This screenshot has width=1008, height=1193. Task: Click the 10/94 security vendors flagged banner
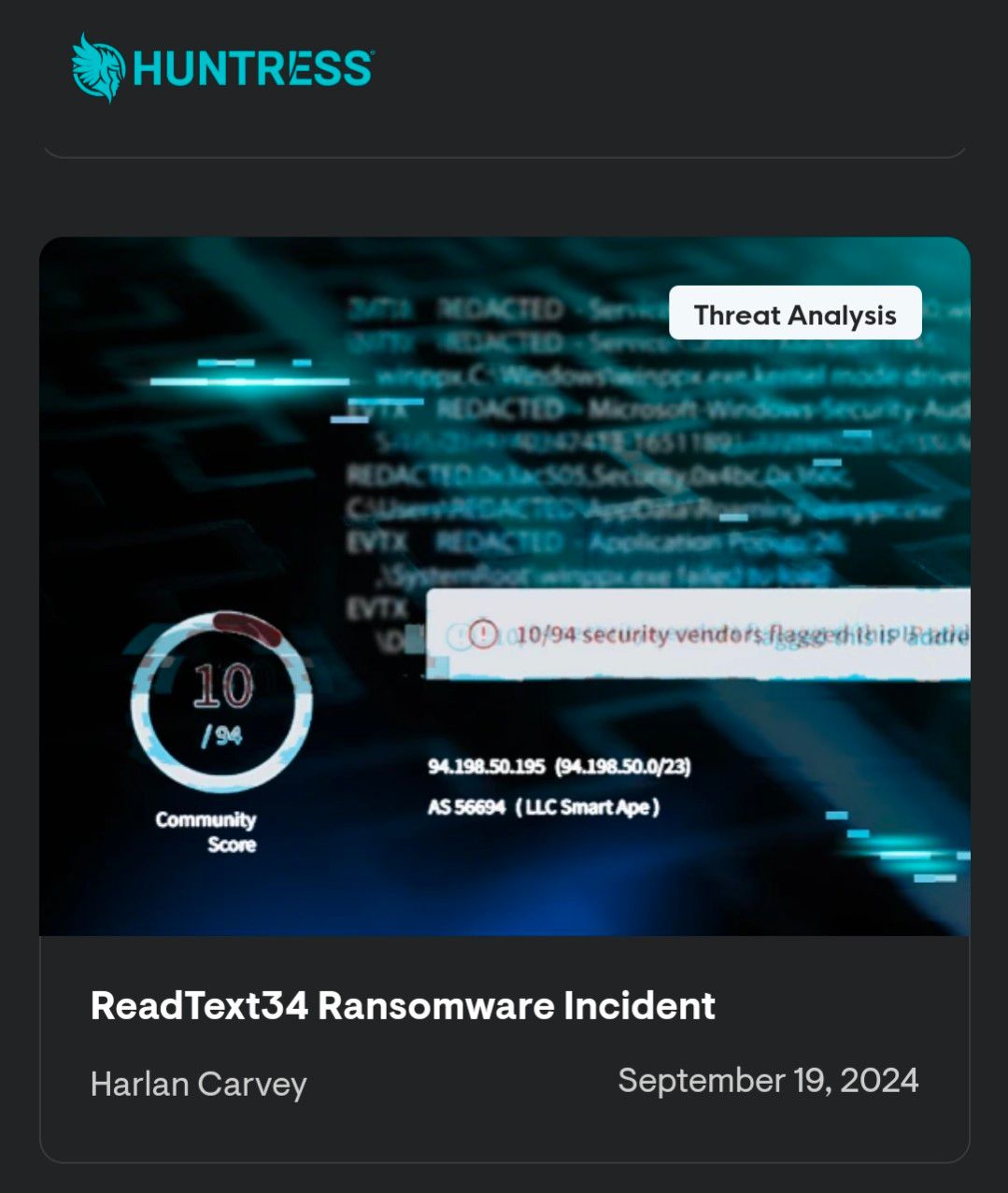(698, 634)
